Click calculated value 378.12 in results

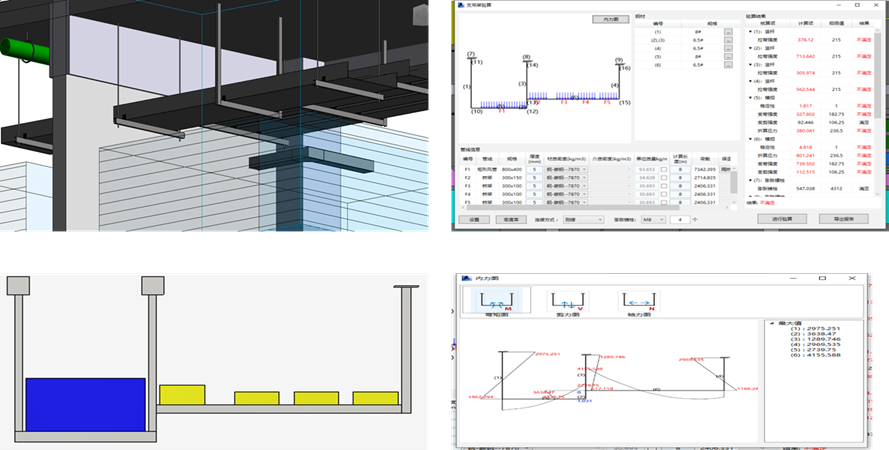tap(806, 40)
